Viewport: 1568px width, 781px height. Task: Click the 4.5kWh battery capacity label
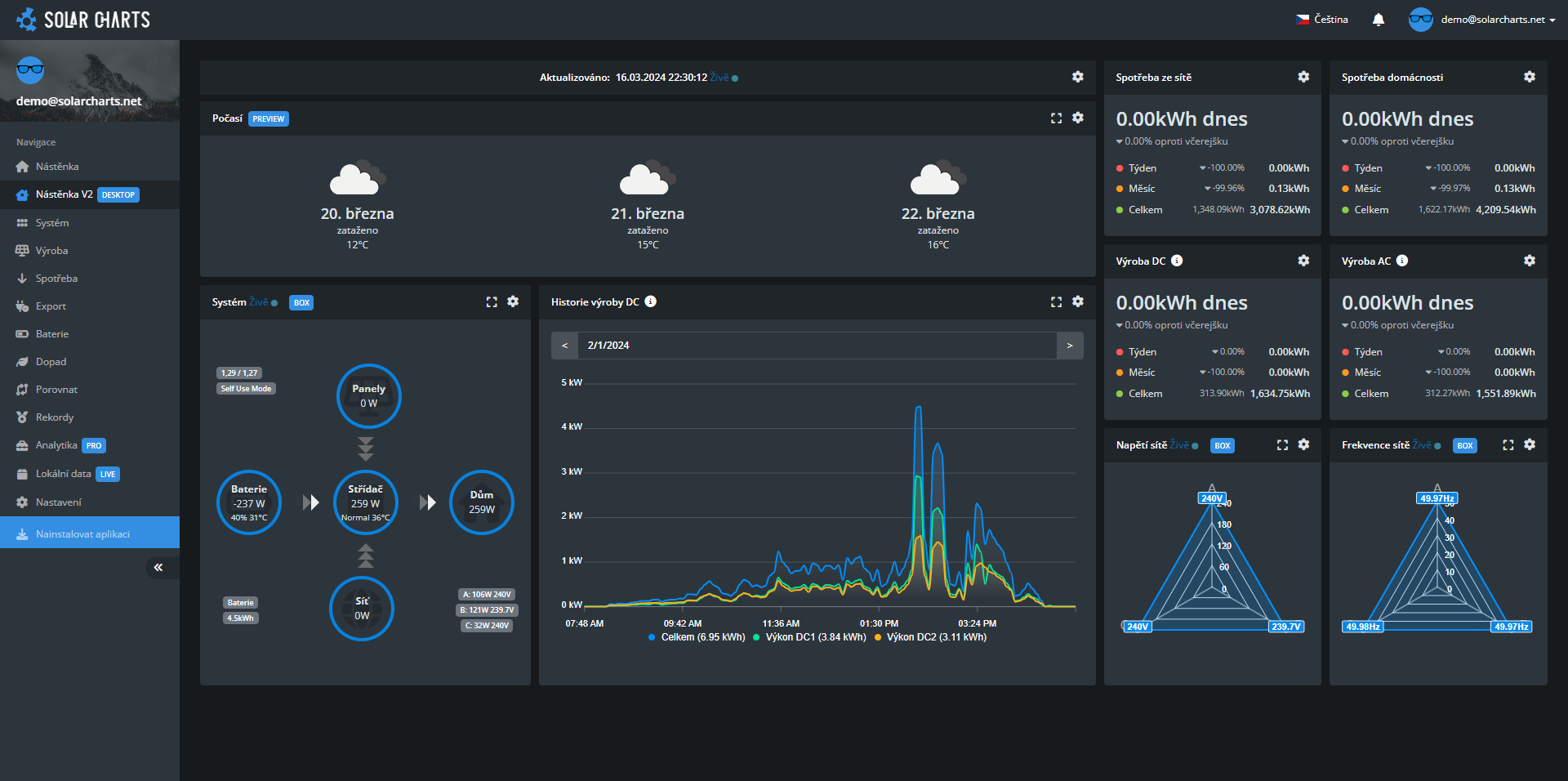(x=241, y=618)
